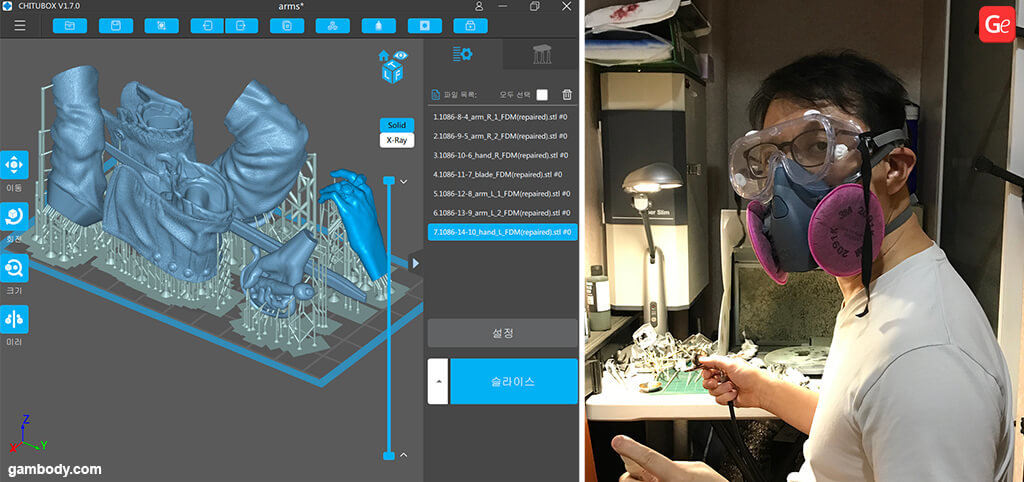Switch view mode to X-Ray

pos(396,140)
